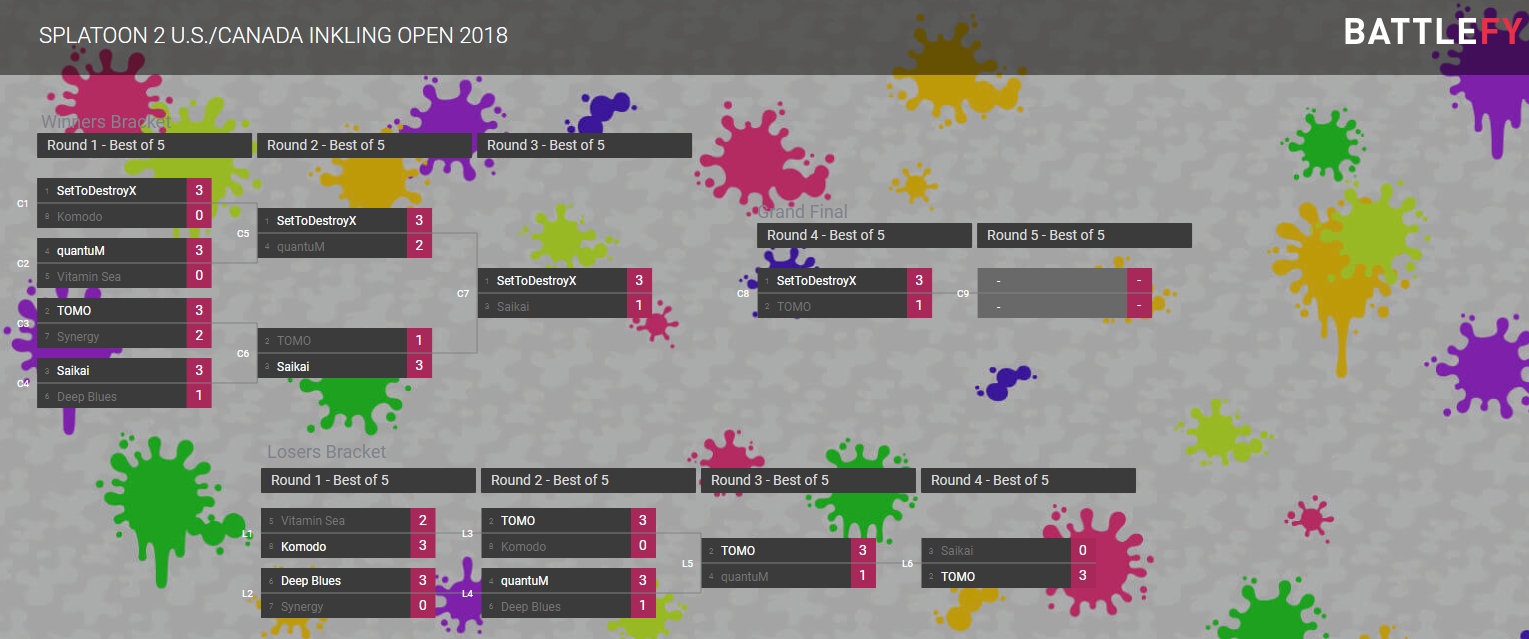Select the Winners Round 3 - Best of 5 header
1529x639 pixels.
click(584, 145)
